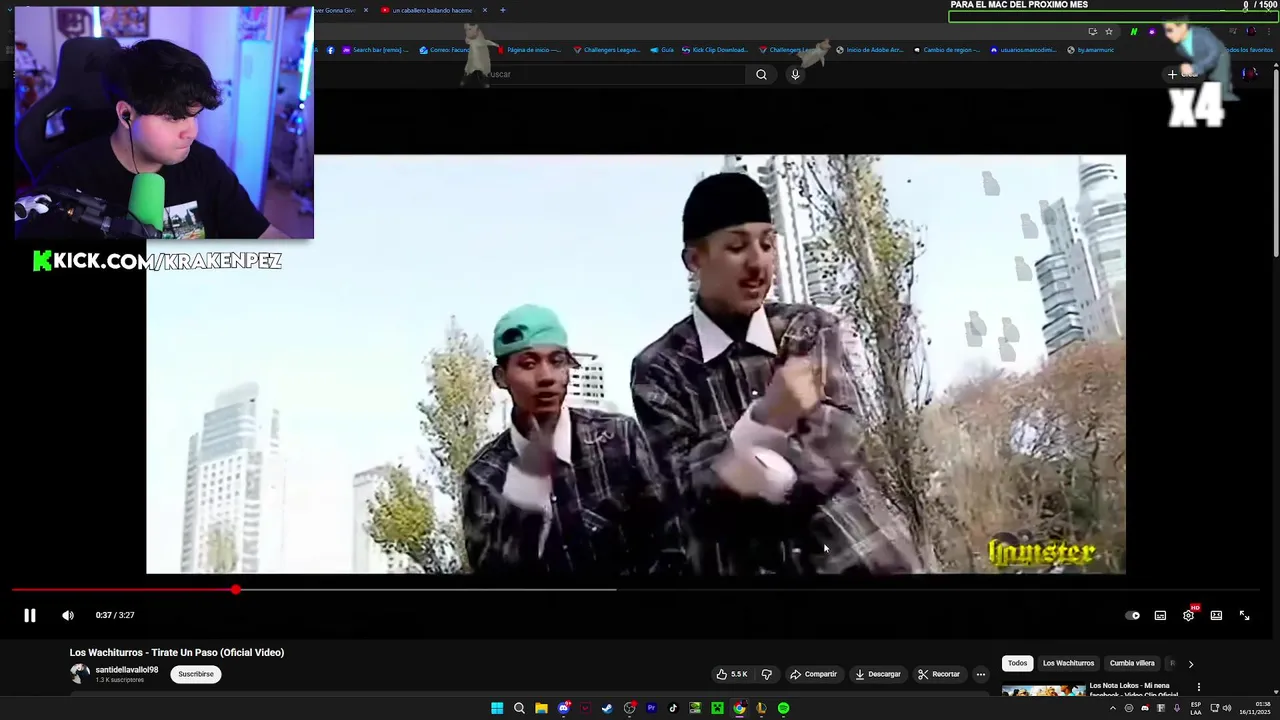
Task: Open Los Nota Lokos suggested video thumbnail
Action: pos(1043,690)
